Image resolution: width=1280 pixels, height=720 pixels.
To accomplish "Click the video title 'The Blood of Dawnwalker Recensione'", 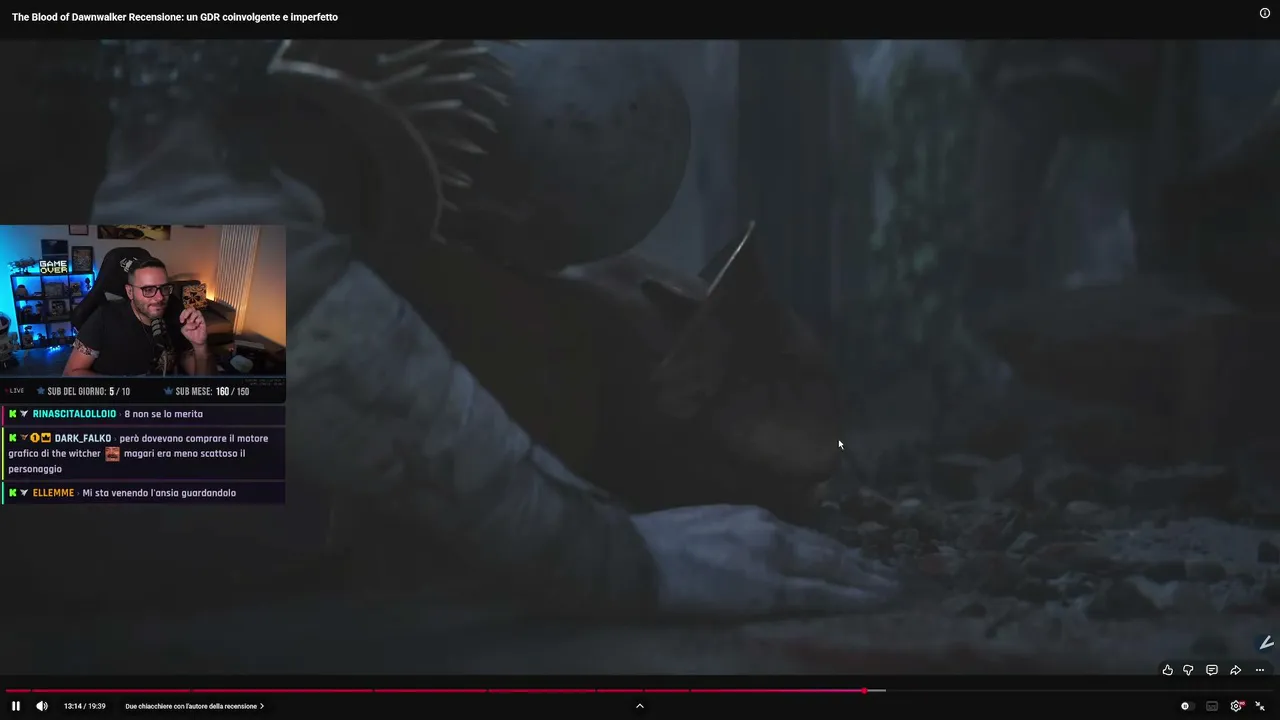I will coord(175,17).
